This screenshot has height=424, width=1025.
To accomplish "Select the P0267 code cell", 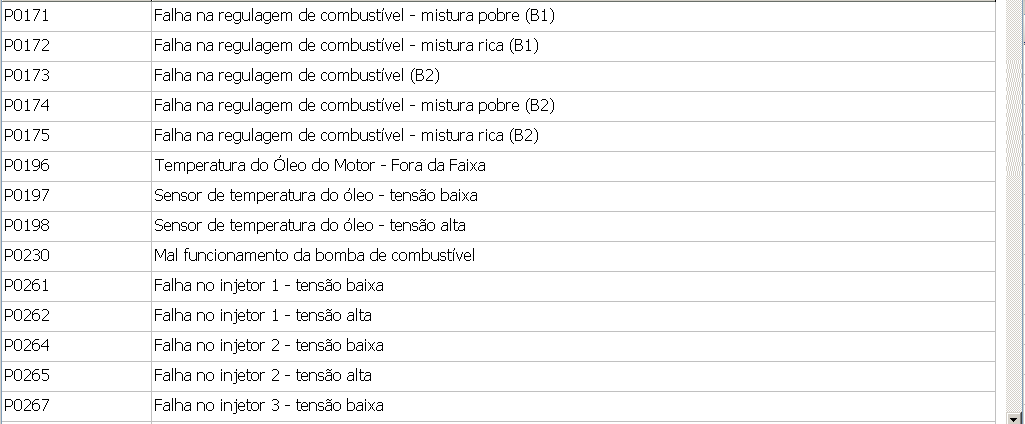I will point(27,406).
